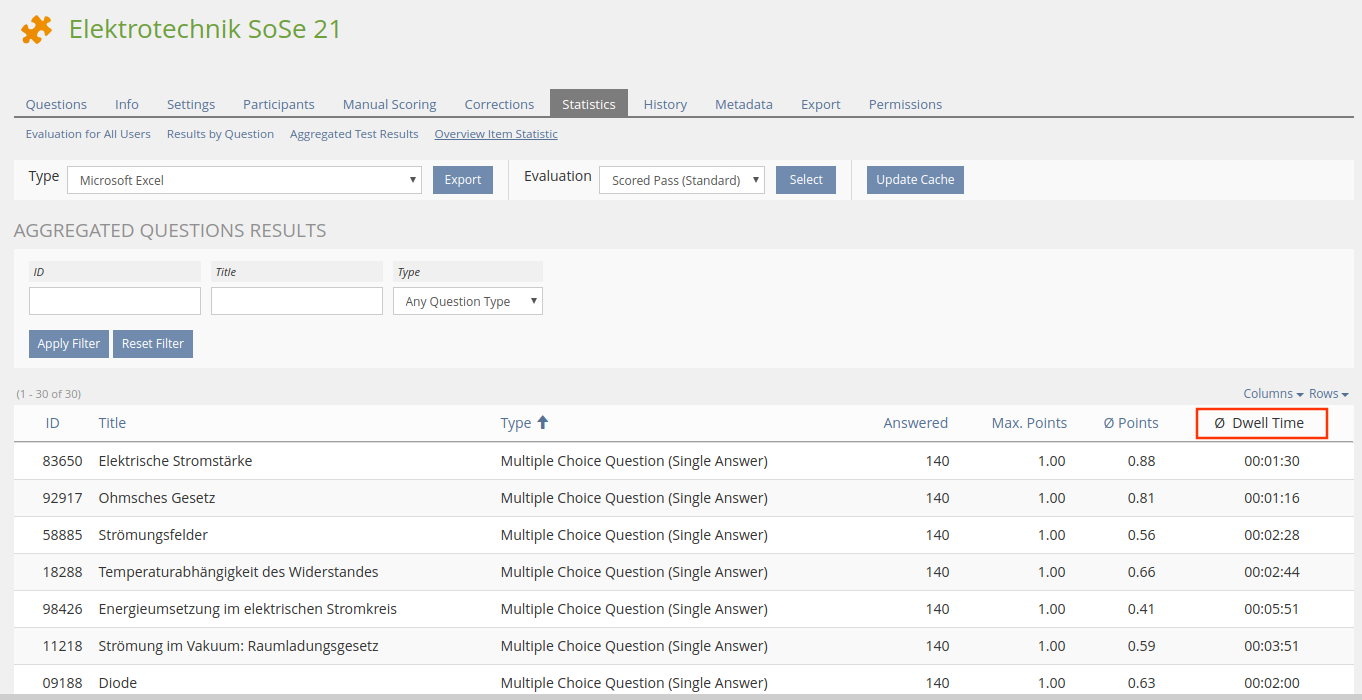Open the Aggregated Test Results link

(354, 134)
